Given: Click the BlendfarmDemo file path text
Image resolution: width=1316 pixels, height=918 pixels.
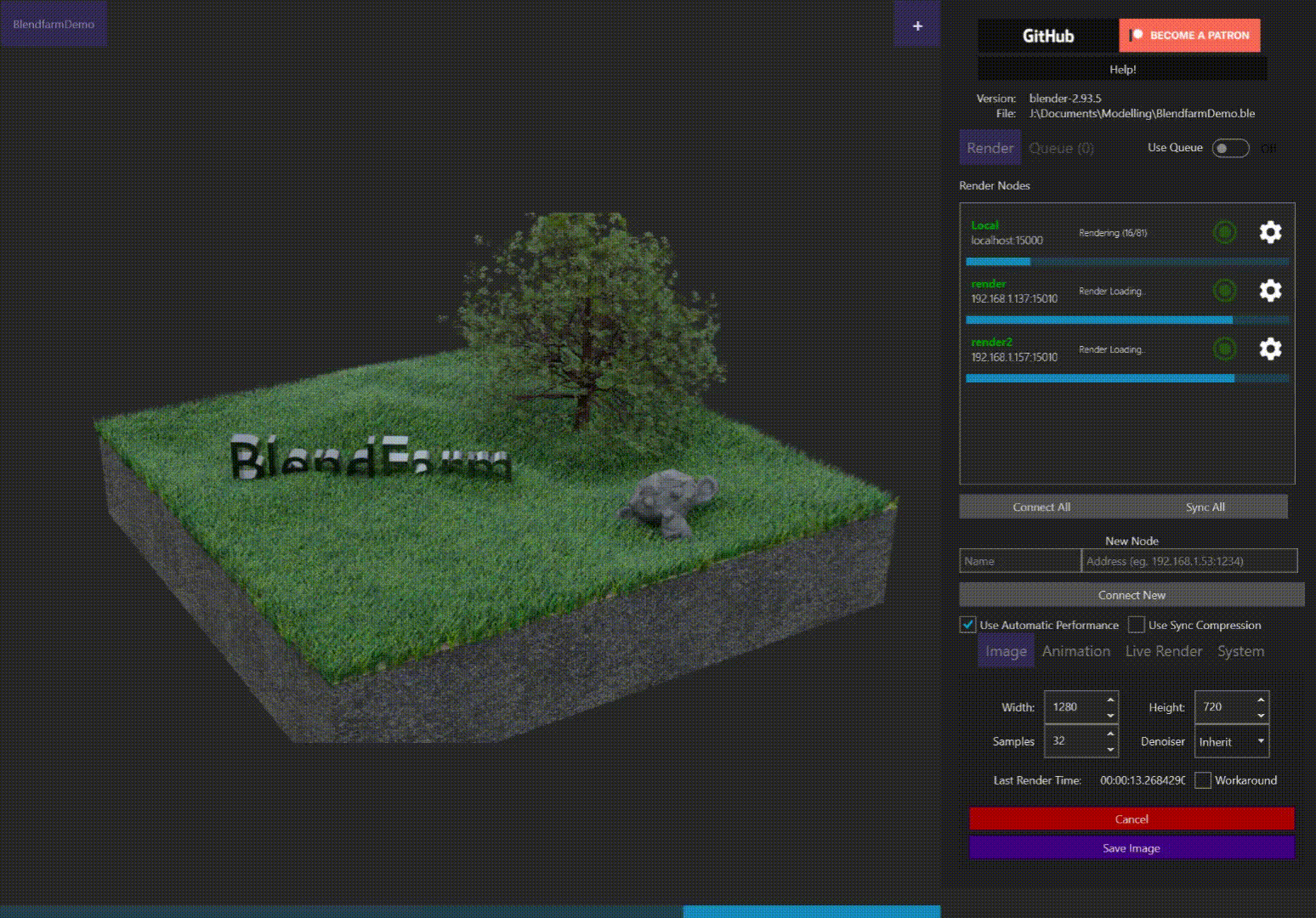Looking at the screenshot, I should click(1142, 114).
